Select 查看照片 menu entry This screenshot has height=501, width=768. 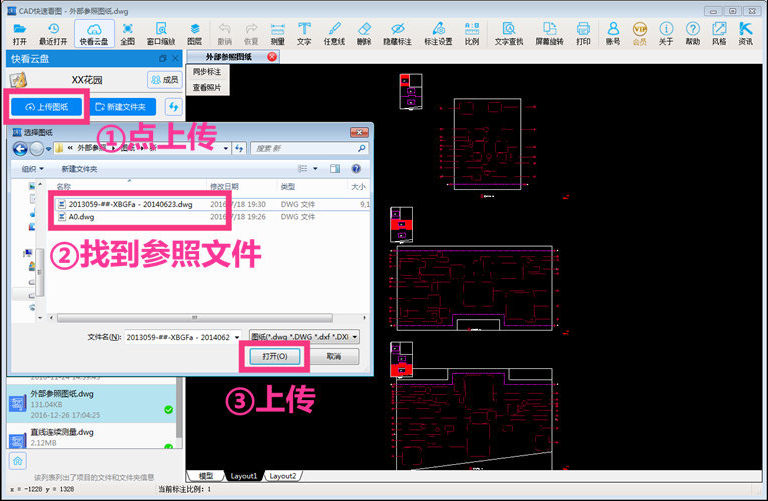207,88
